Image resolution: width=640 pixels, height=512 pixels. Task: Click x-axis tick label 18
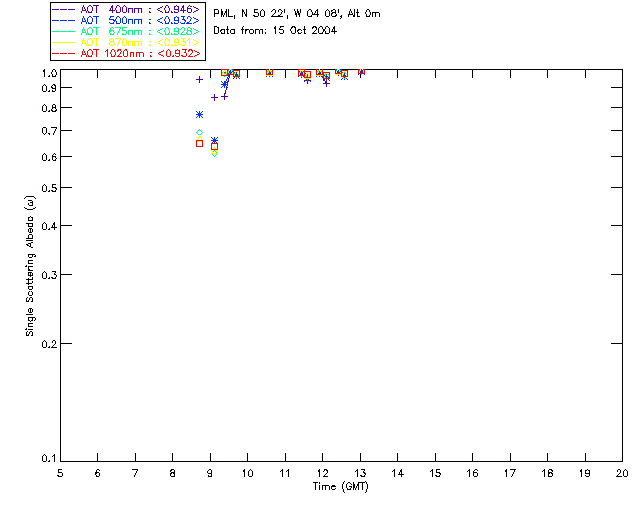(548, 473)
